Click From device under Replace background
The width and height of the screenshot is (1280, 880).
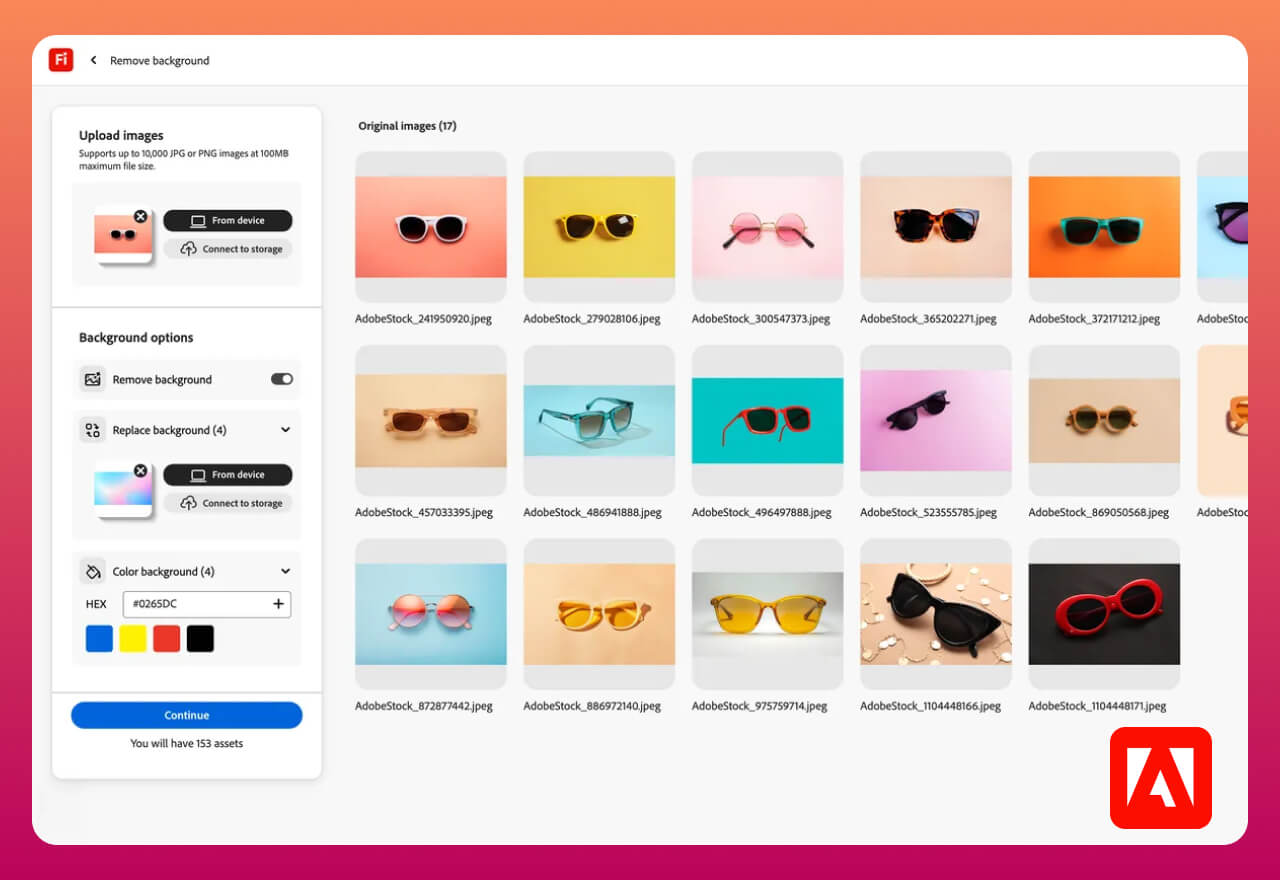228,474
